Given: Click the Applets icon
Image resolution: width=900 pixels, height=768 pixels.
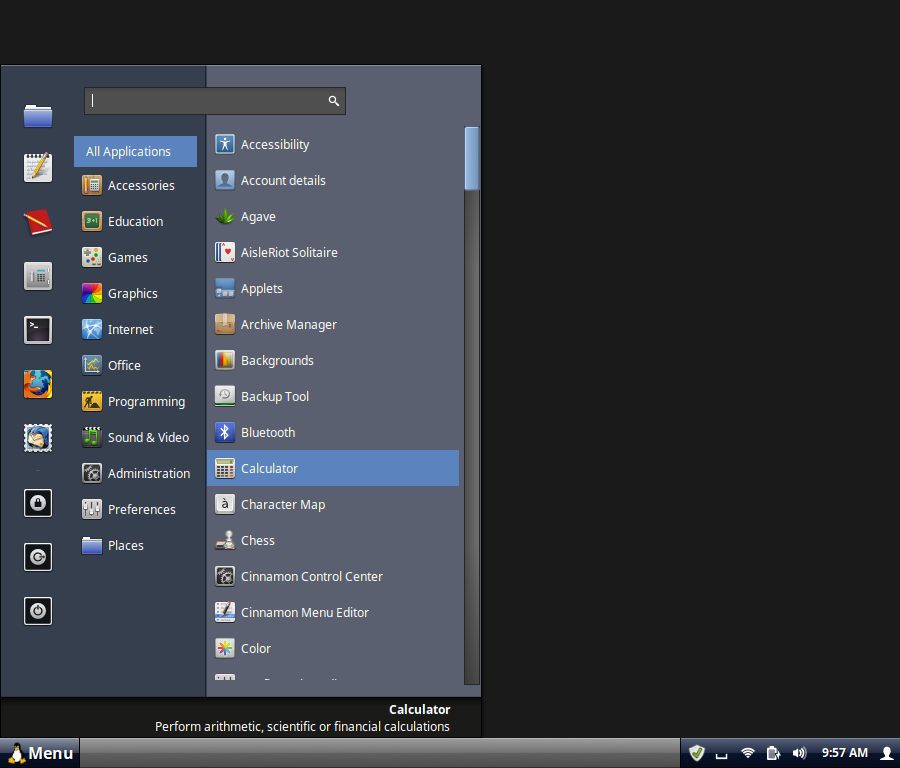Looking at the screenshot, I should pos(225,288).
